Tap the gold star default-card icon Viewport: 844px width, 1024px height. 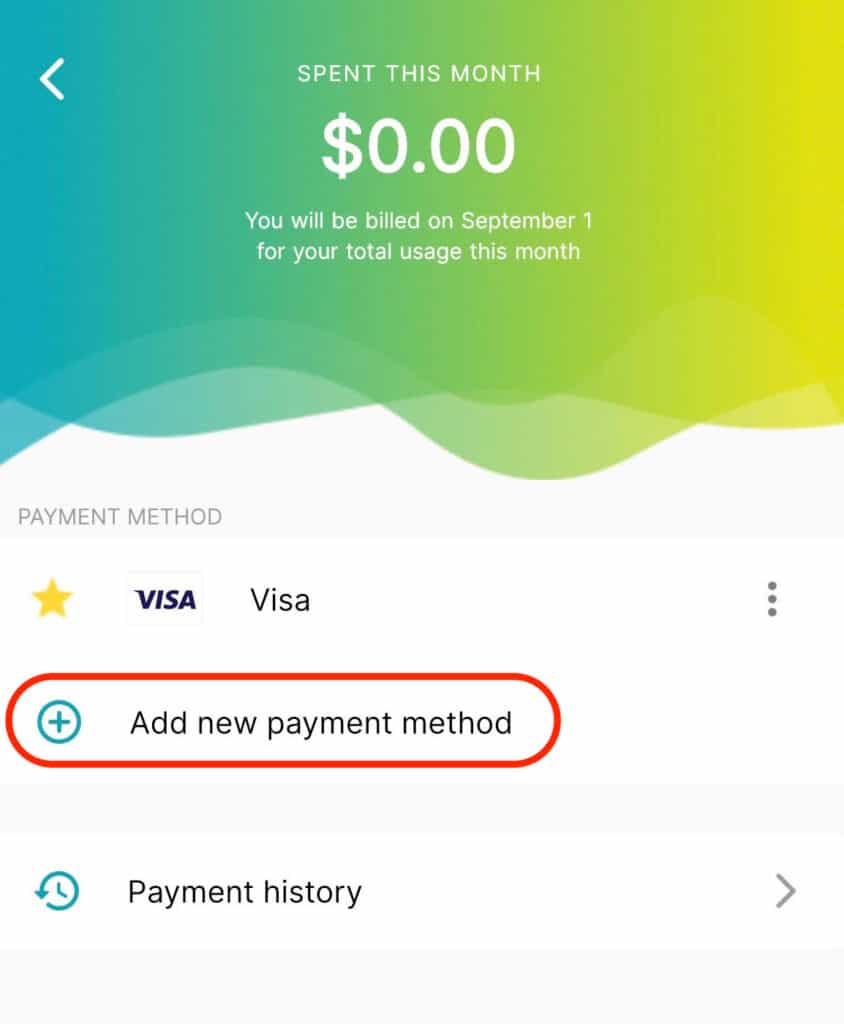pos(52,598)
